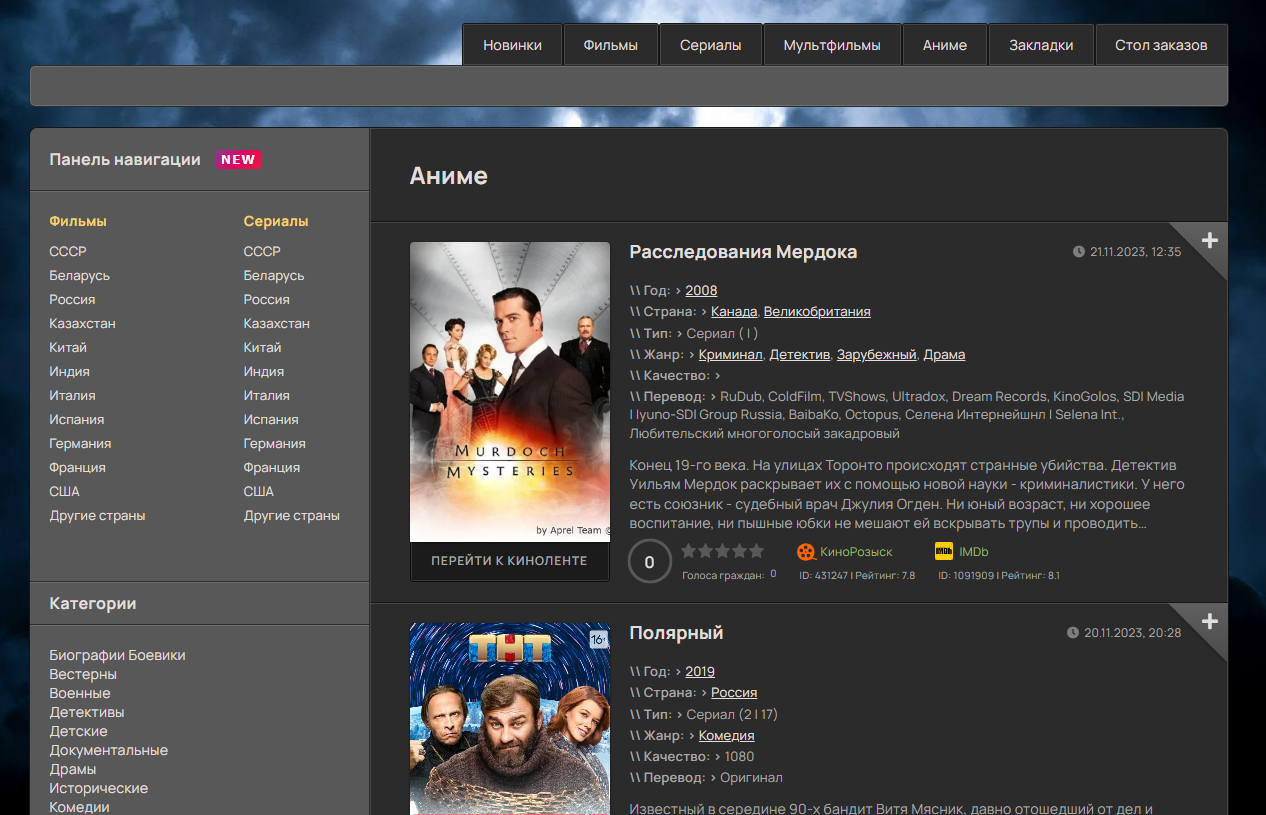Open the Новинки tab
Image resolution: width=1266 pixels, height=815 pixels.
(512, 45)
